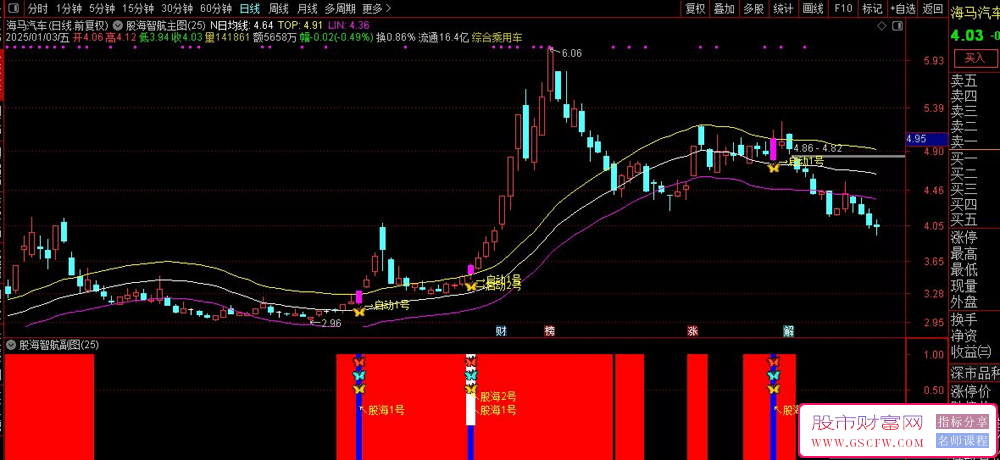Select the 日线 daily chart tab

click(249, 8)
